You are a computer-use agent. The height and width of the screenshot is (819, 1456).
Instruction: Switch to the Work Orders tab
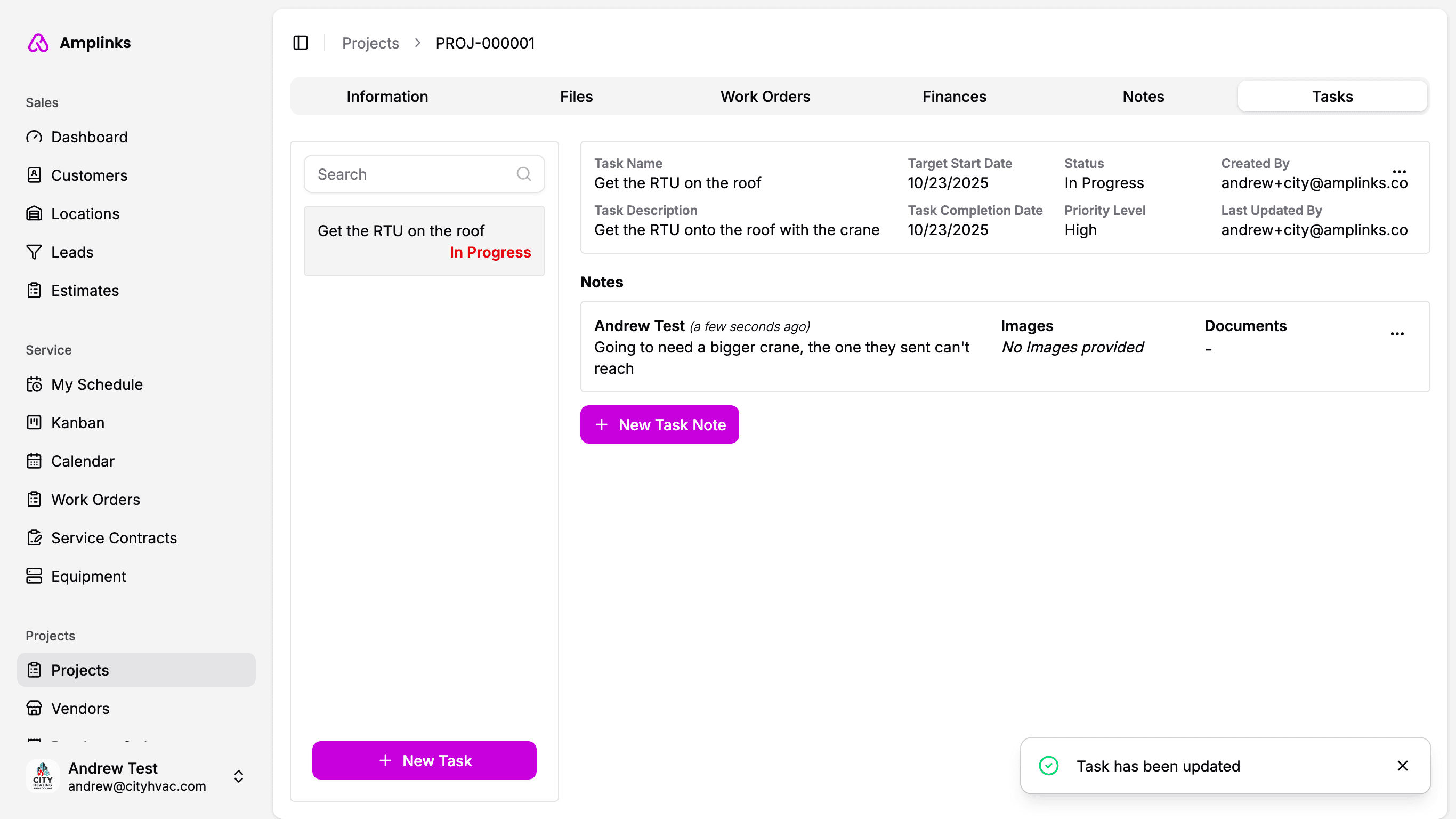point(765,96)
